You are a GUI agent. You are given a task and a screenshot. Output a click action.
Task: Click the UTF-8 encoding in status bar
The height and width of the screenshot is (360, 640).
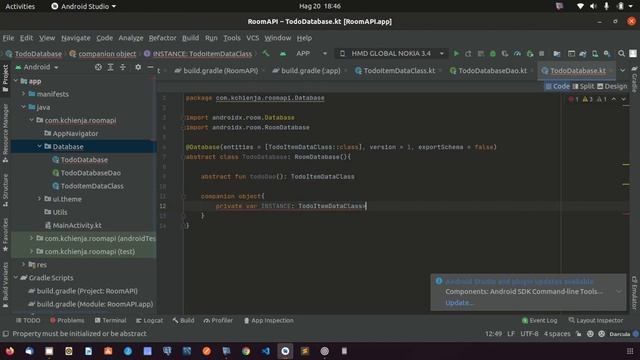point(529,333)
